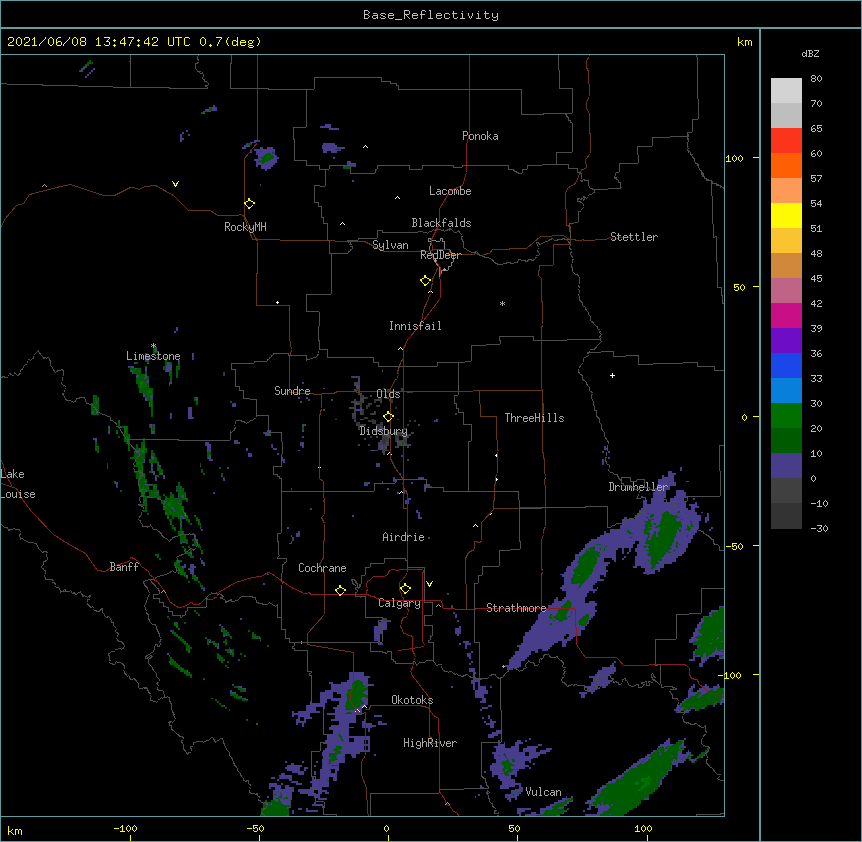This screenshot has width=862, height=842.
Task: Click the white caret marker below Innisfail label
Action: click(x=400, y=349)
